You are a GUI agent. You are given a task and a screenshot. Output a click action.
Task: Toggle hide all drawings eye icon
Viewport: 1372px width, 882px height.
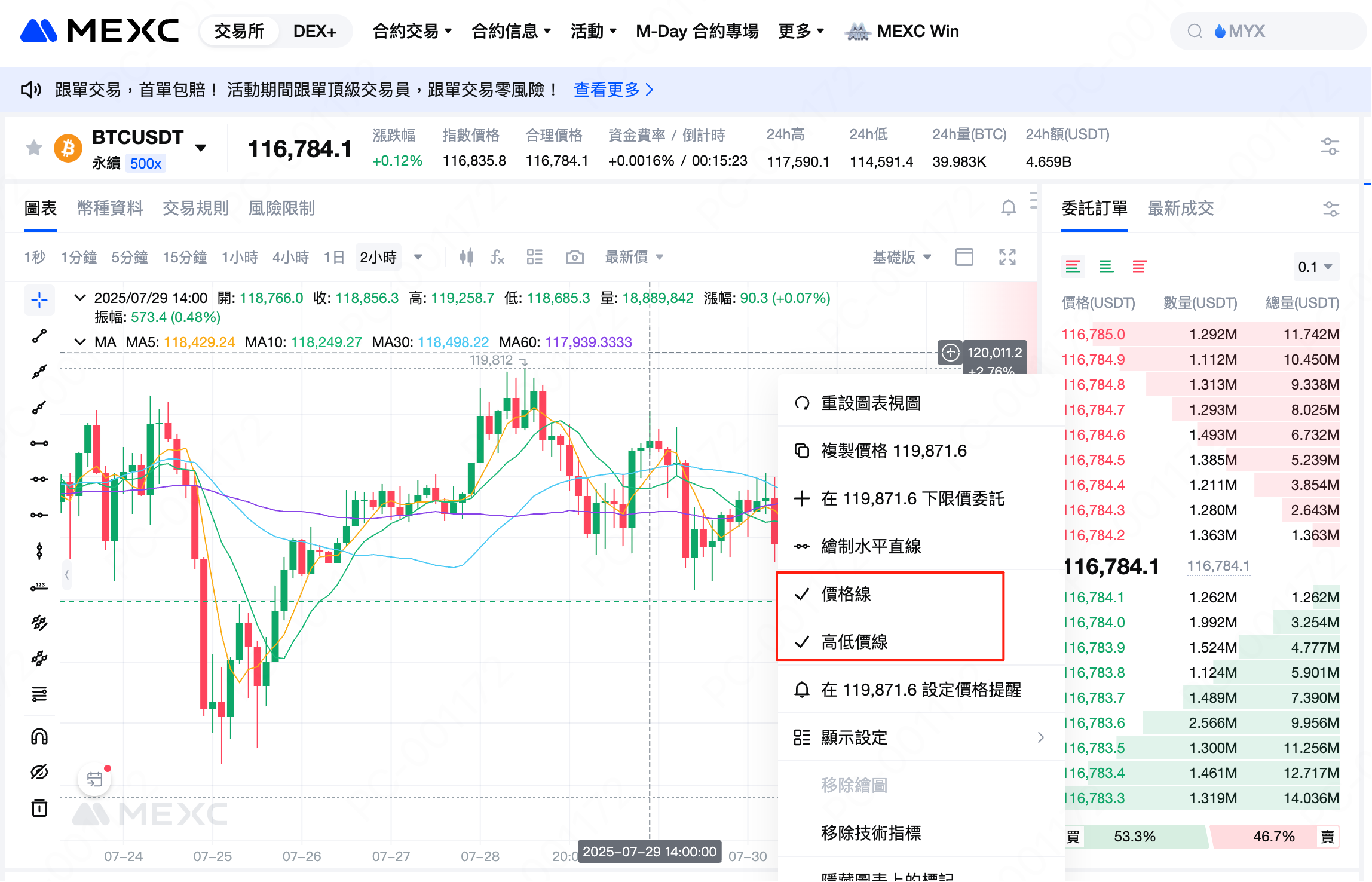click(39, 772)
